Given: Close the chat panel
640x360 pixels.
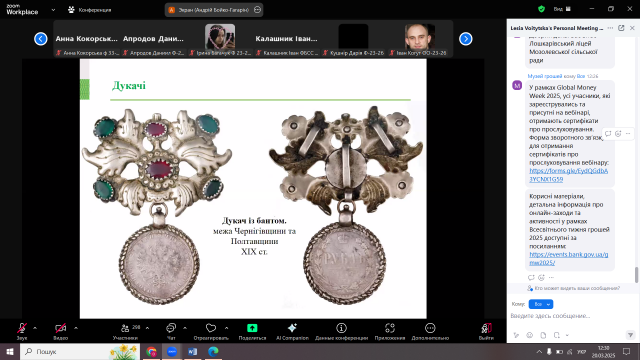Looking at the screenshot, I should (x=632, y=28).
